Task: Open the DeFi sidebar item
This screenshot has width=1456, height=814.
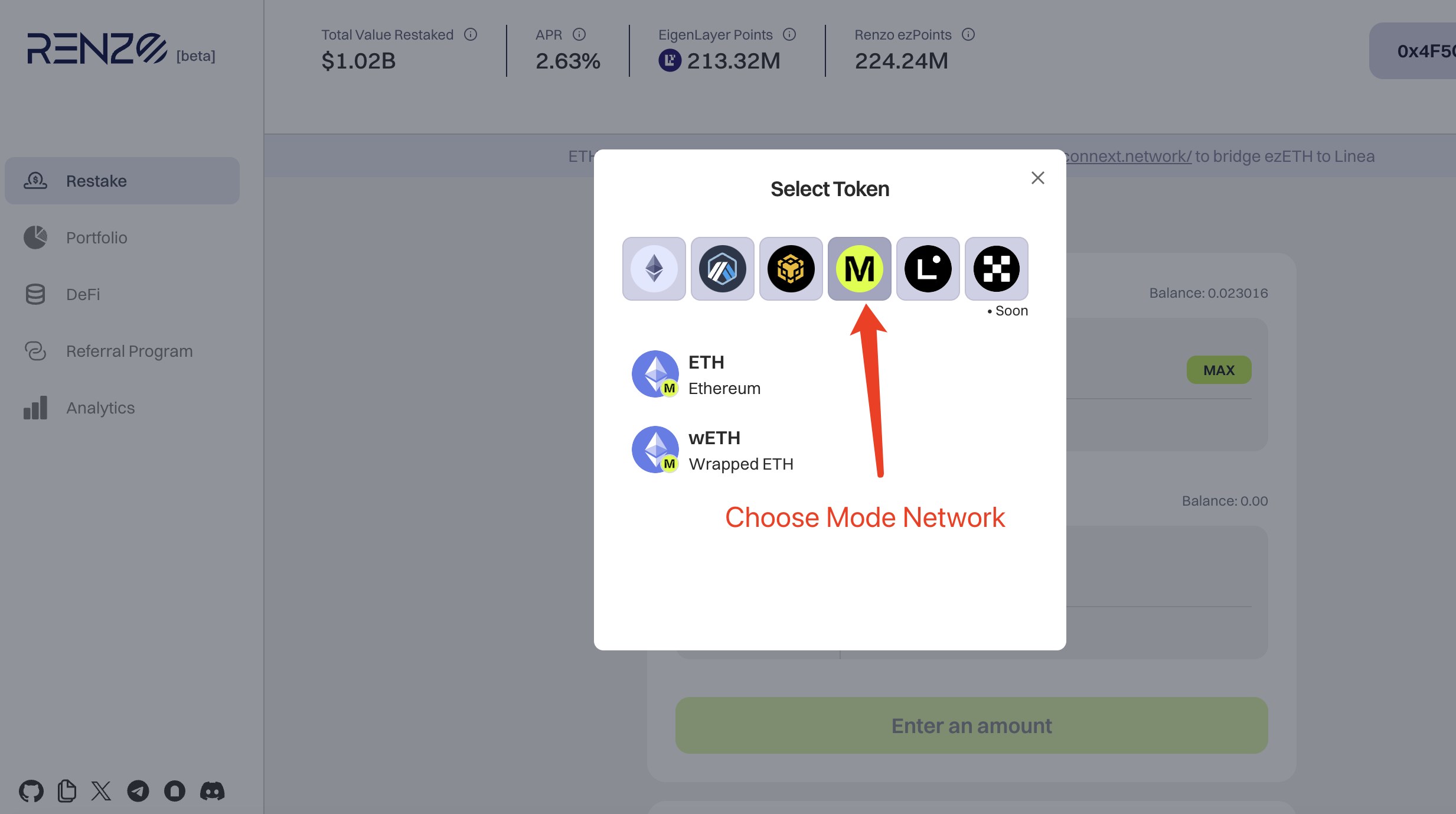Action: pos(83,294)
